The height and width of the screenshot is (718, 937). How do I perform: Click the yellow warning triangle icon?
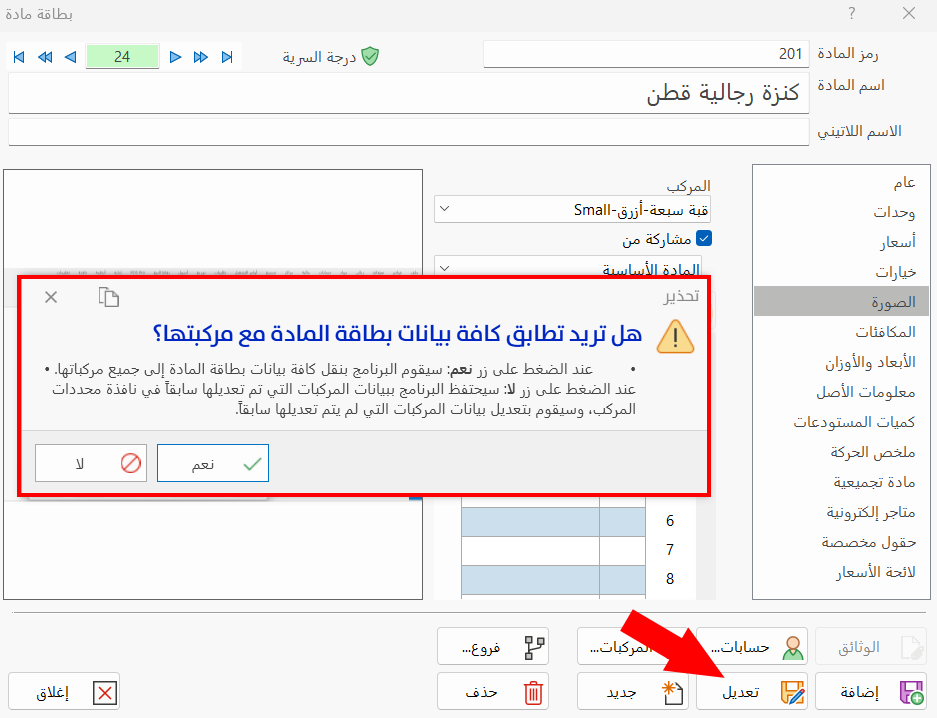[x=675, y=336]
